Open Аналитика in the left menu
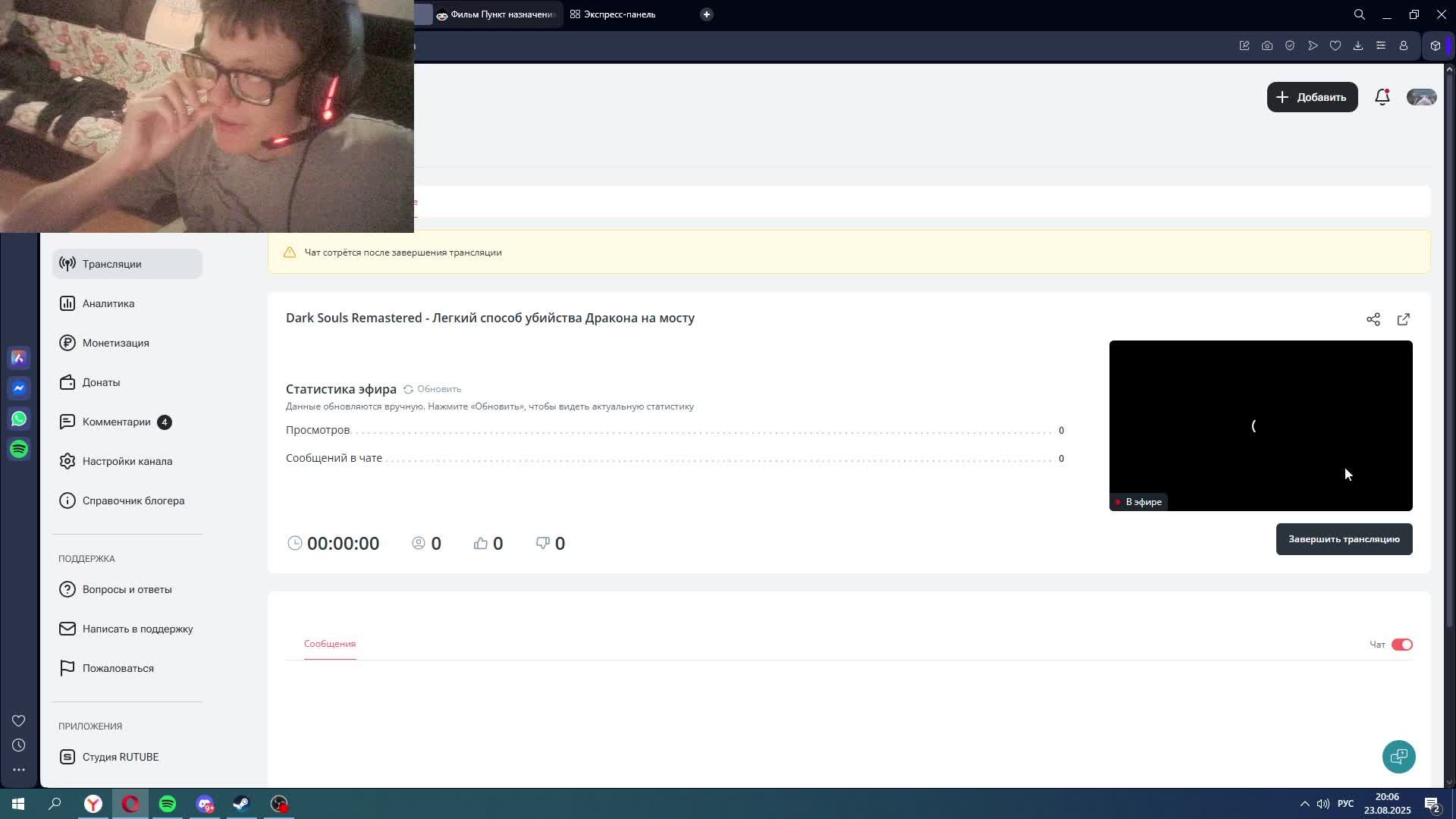 [x=108, y=303]
